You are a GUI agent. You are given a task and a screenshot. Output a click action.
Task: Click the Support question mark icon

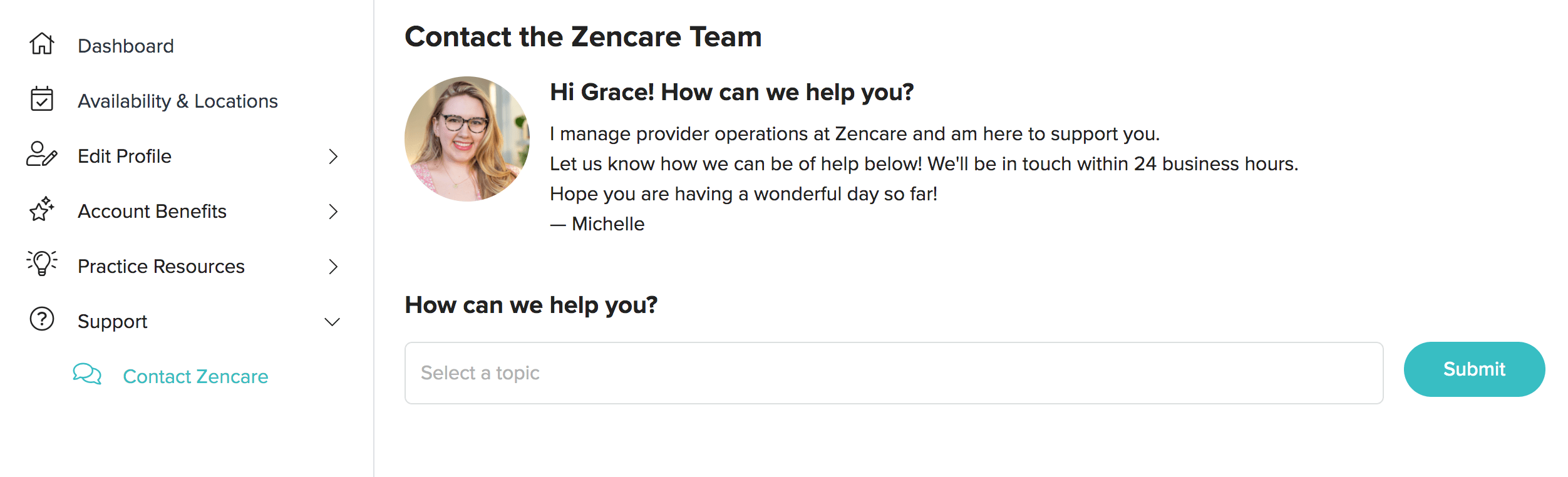pos(41,321)
